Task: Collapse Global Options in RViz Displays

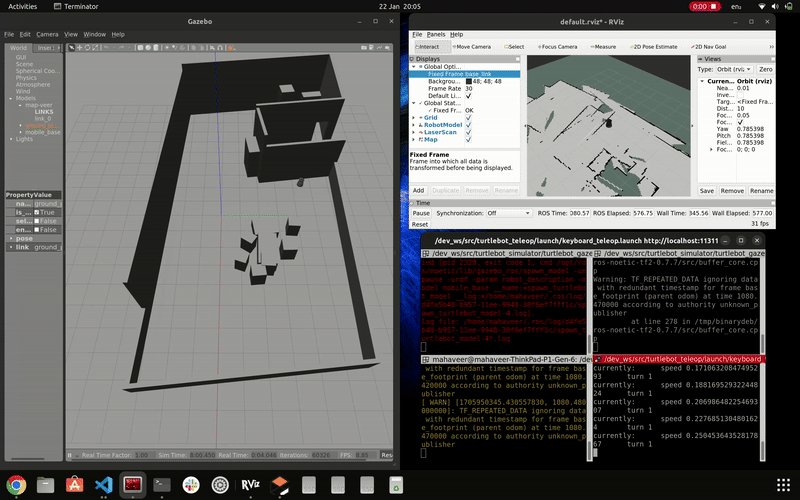Action: point(414,66)
